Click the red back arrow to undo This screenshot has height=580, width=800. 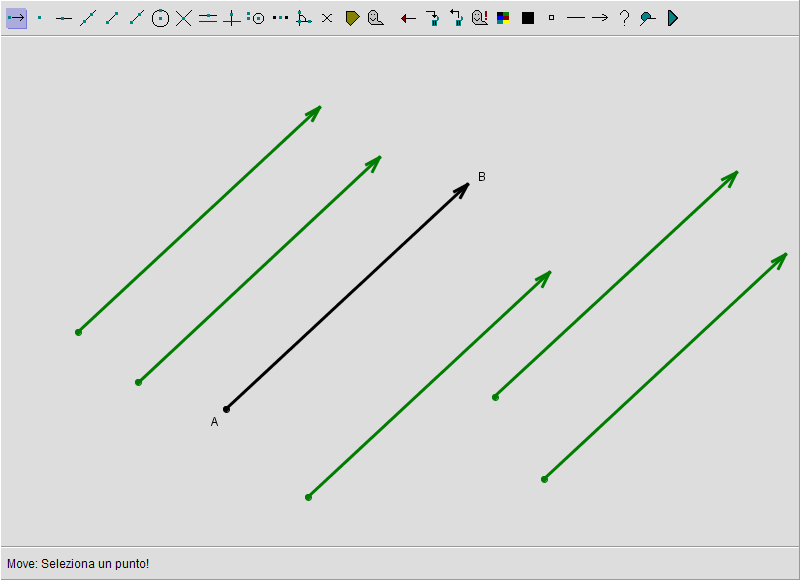[408, 19]
